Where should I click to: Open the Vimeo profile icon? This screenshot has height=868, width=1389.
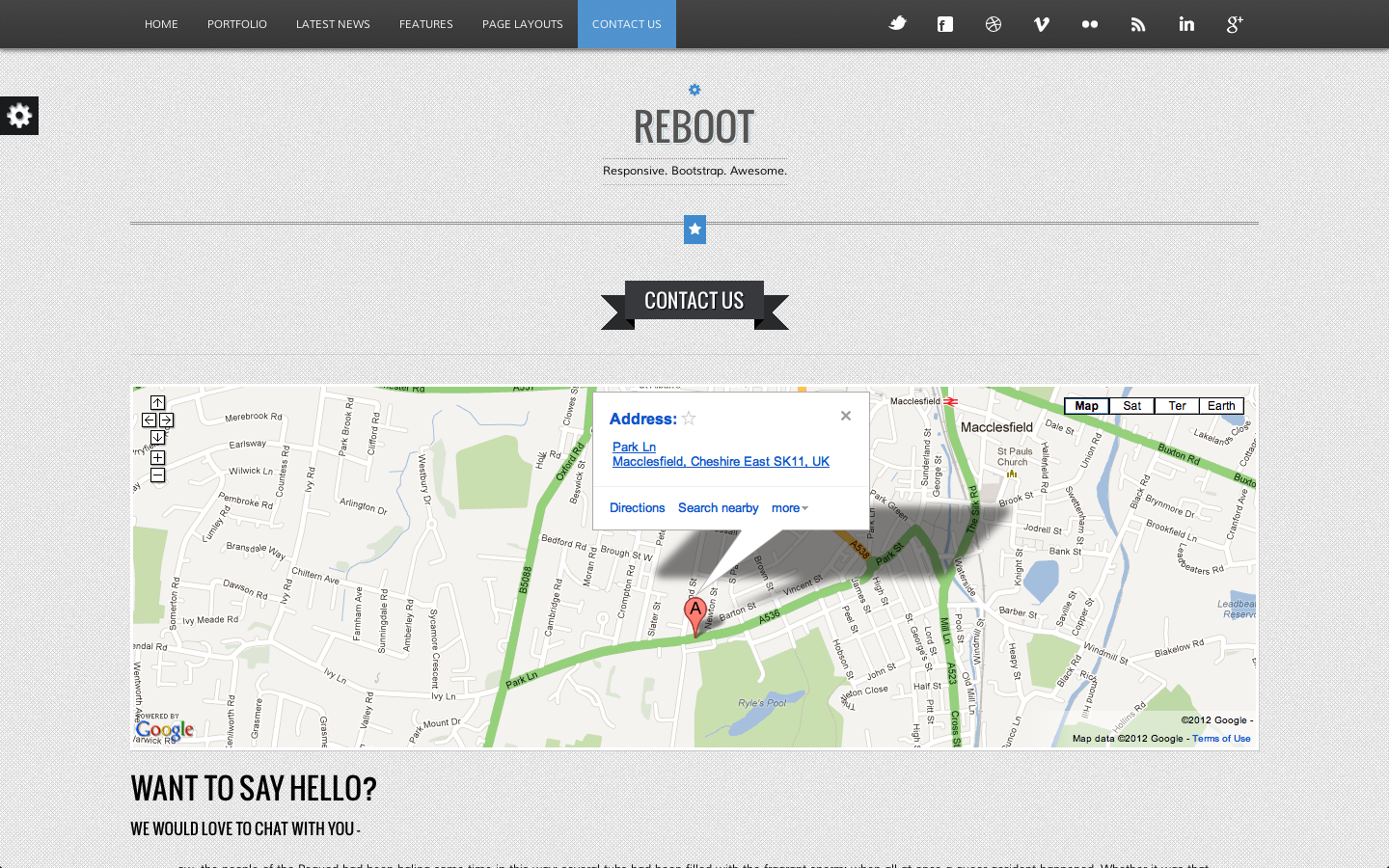pos(1042,24)
